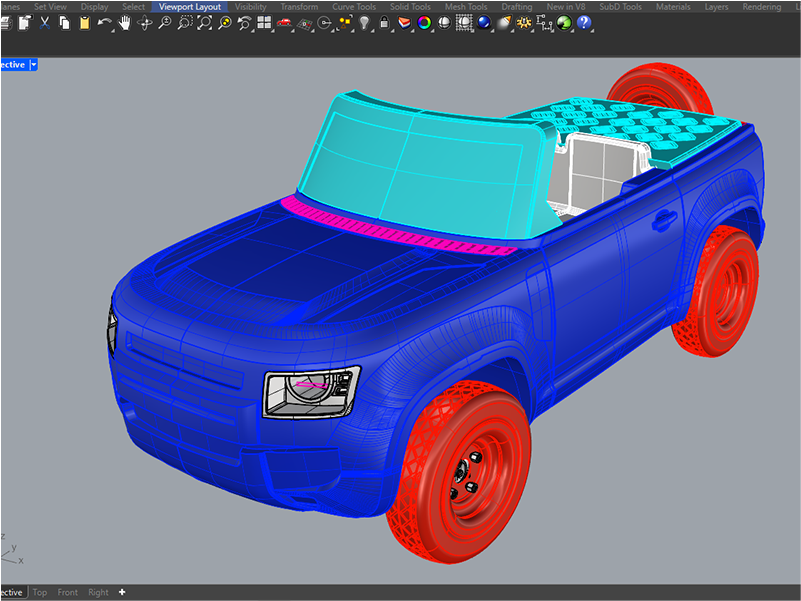Viewport: 801px width, 601px height.
Task: Click the Undo arrow icon
Action: click(x=104, y=22)
